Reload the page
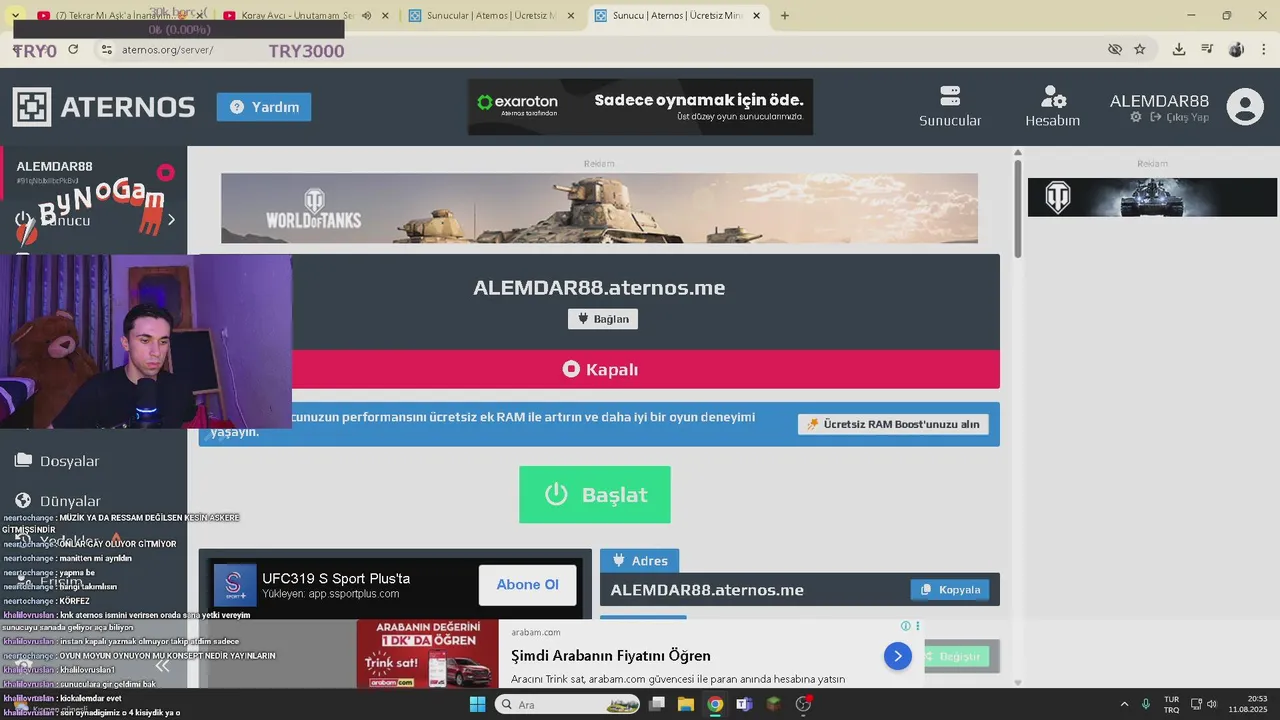Screen dimensions: 1280x720 [73, 49]
